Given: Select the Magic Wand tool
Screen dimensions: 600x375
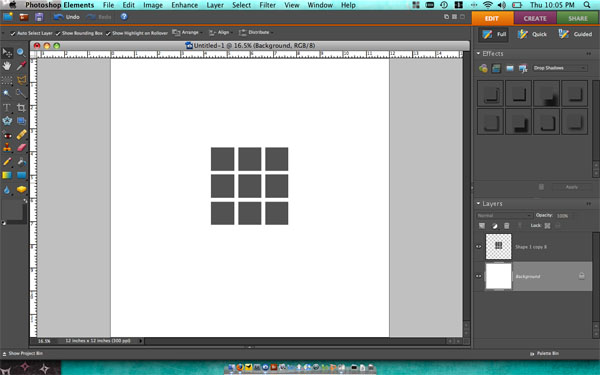Looking at the screenshot, I should click(x=7, y=93).
